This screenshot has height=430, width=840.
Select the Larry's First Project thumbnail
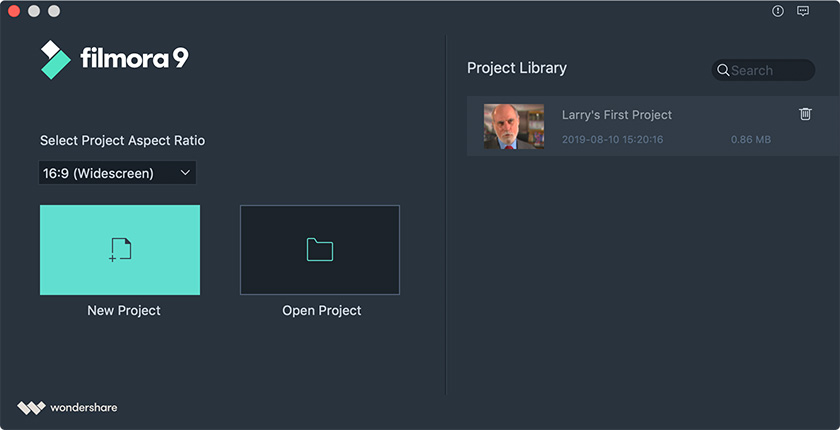click(x=514, y=126)
